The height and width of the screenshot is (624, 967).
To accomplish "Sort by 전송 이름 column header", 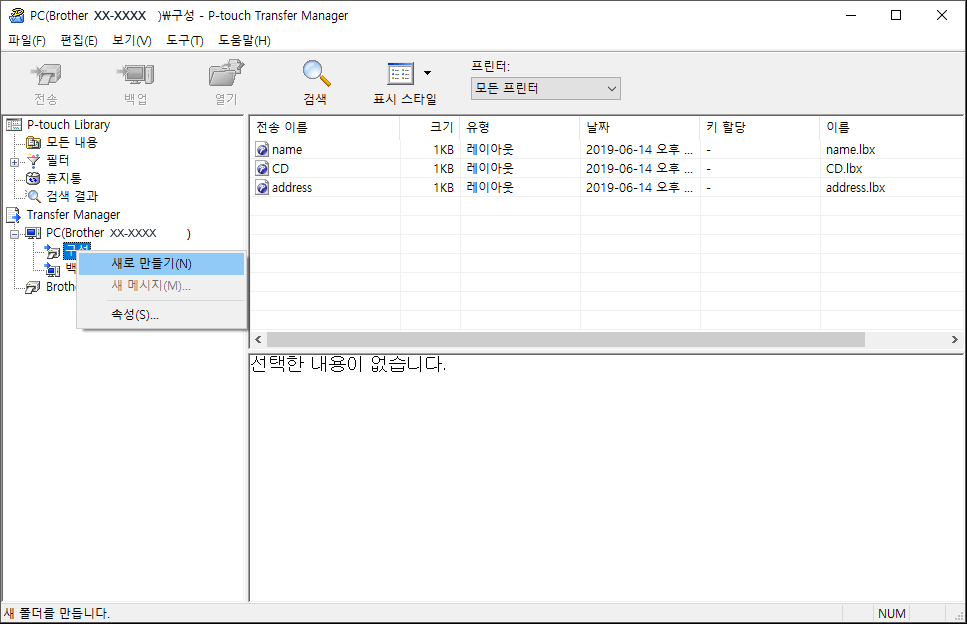I will 325,127.
